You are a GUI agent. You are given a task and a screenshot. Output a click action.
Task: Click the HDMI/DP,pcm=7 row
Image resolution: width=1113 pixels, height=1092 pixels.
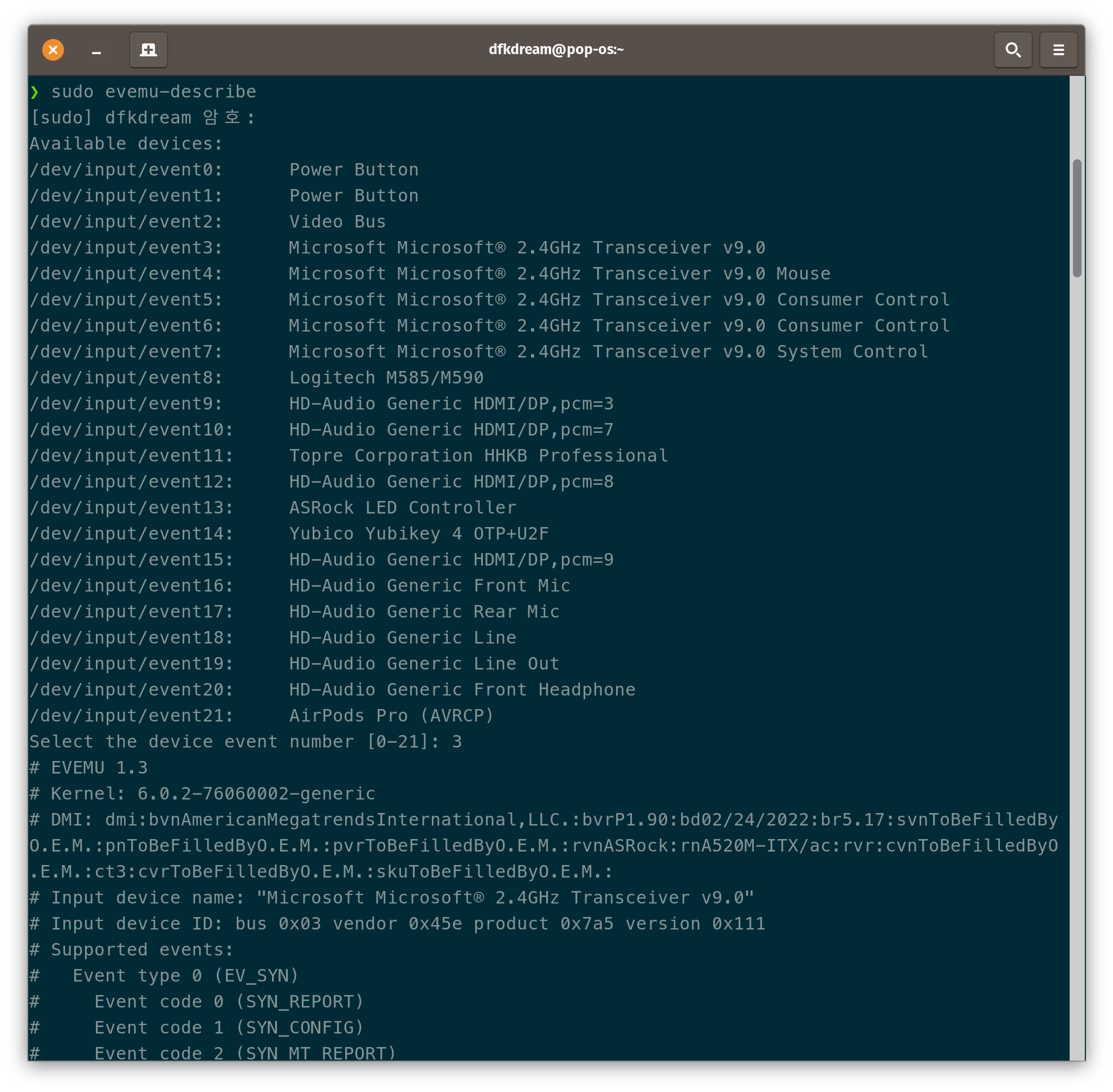pyautogui.click(x=322, y=430)
